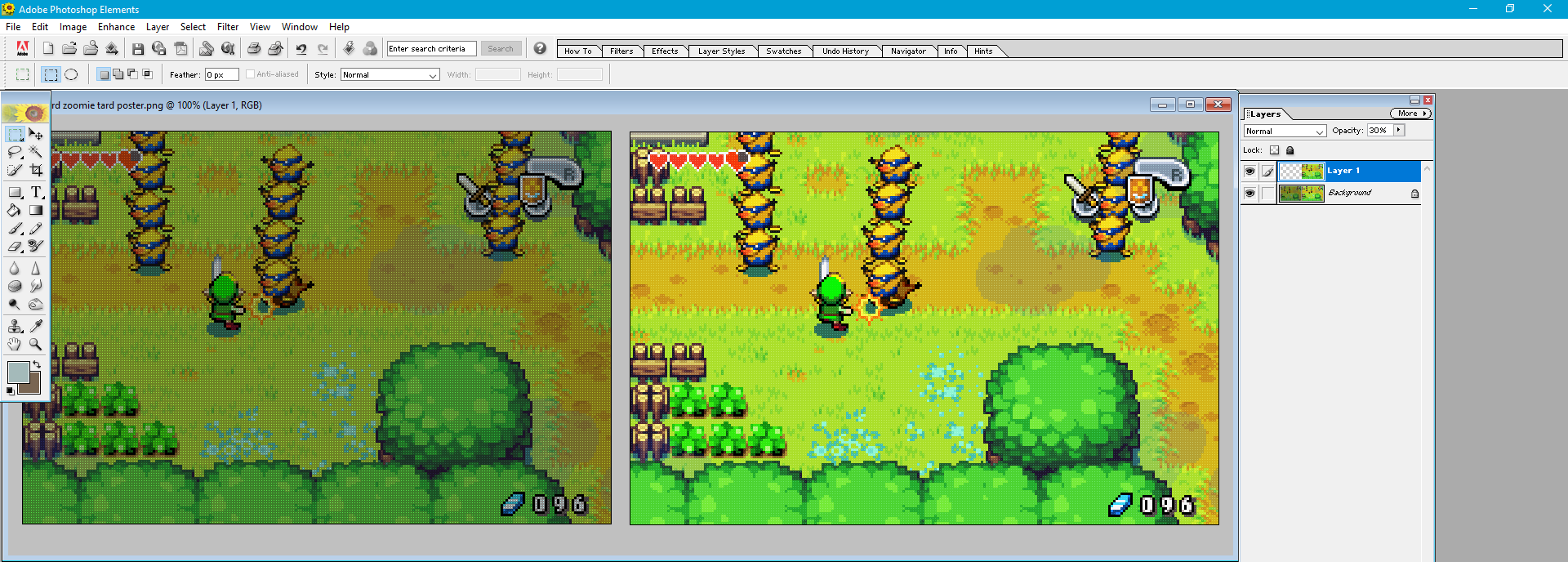Select New selection mode button
This screenshot has width=1568, height=562.
coord(104,74)
